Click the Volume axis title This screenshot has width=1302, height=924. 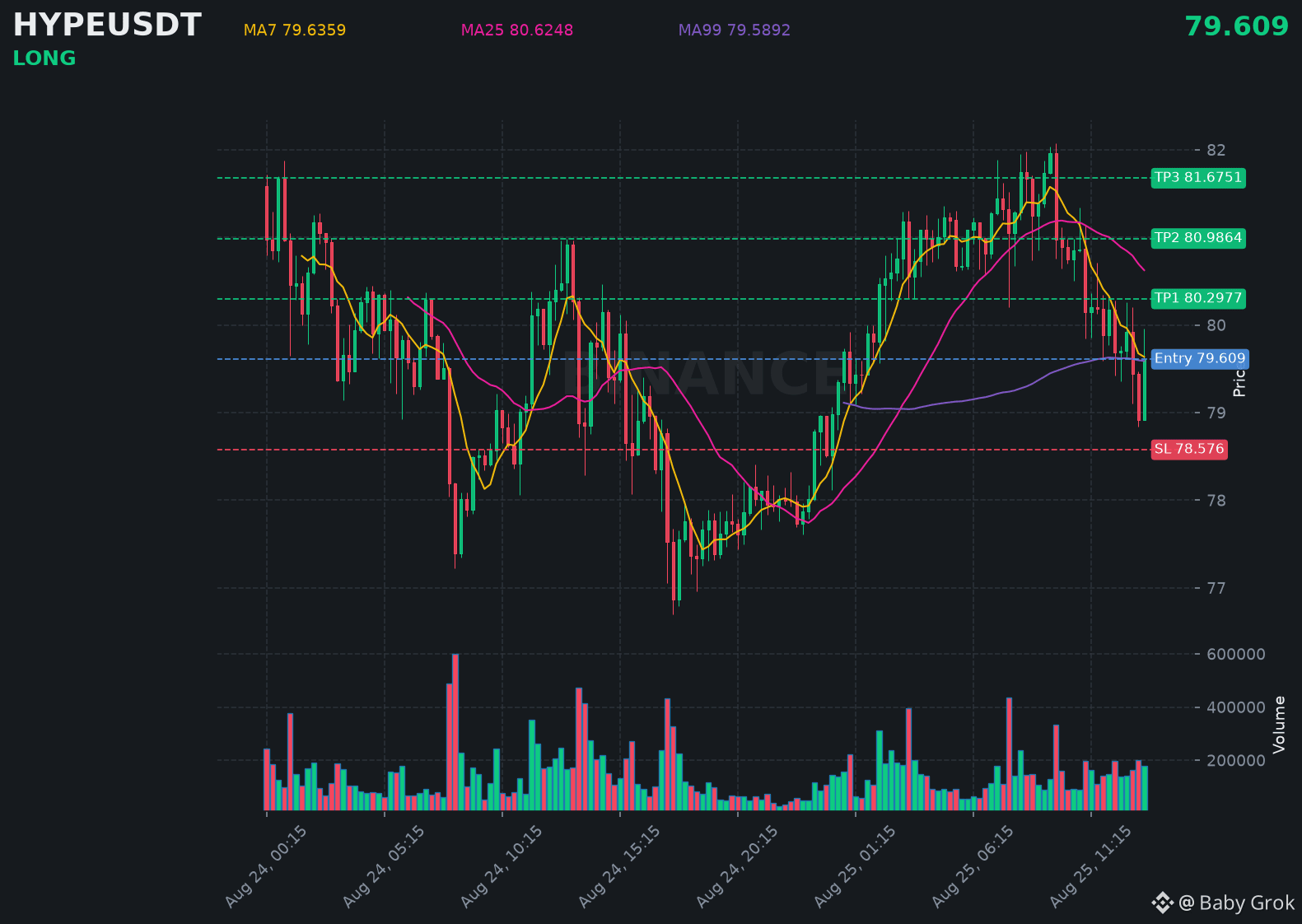1279,725
